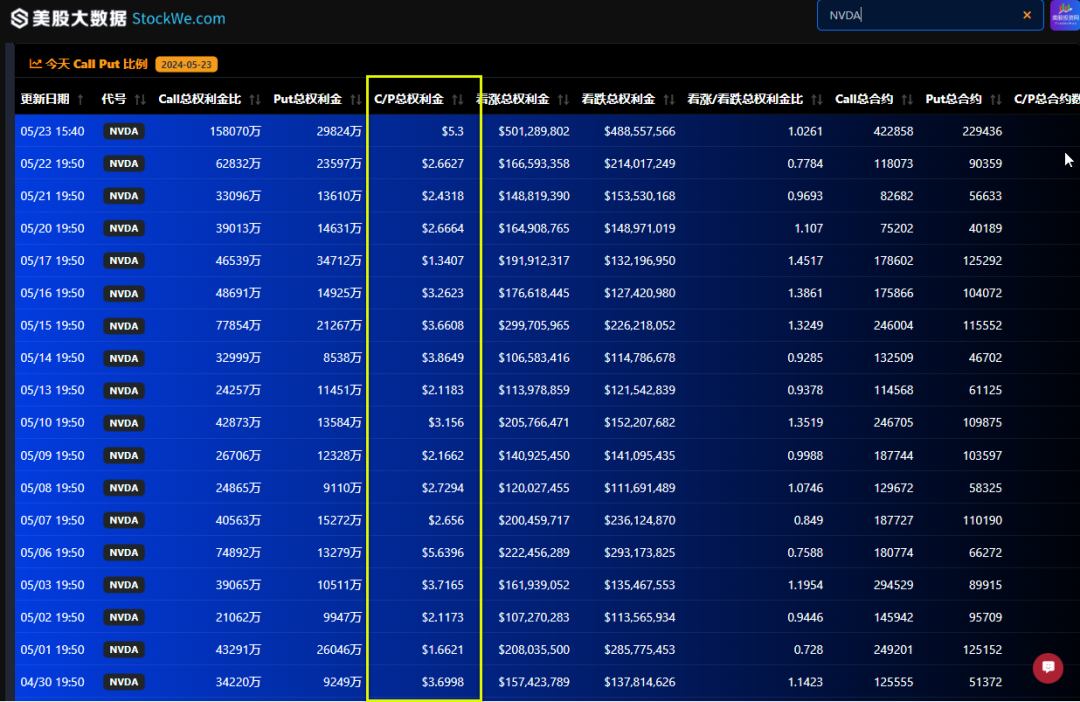
Task: Select the 2024-05-23 date badge
Action: (186, 64)
